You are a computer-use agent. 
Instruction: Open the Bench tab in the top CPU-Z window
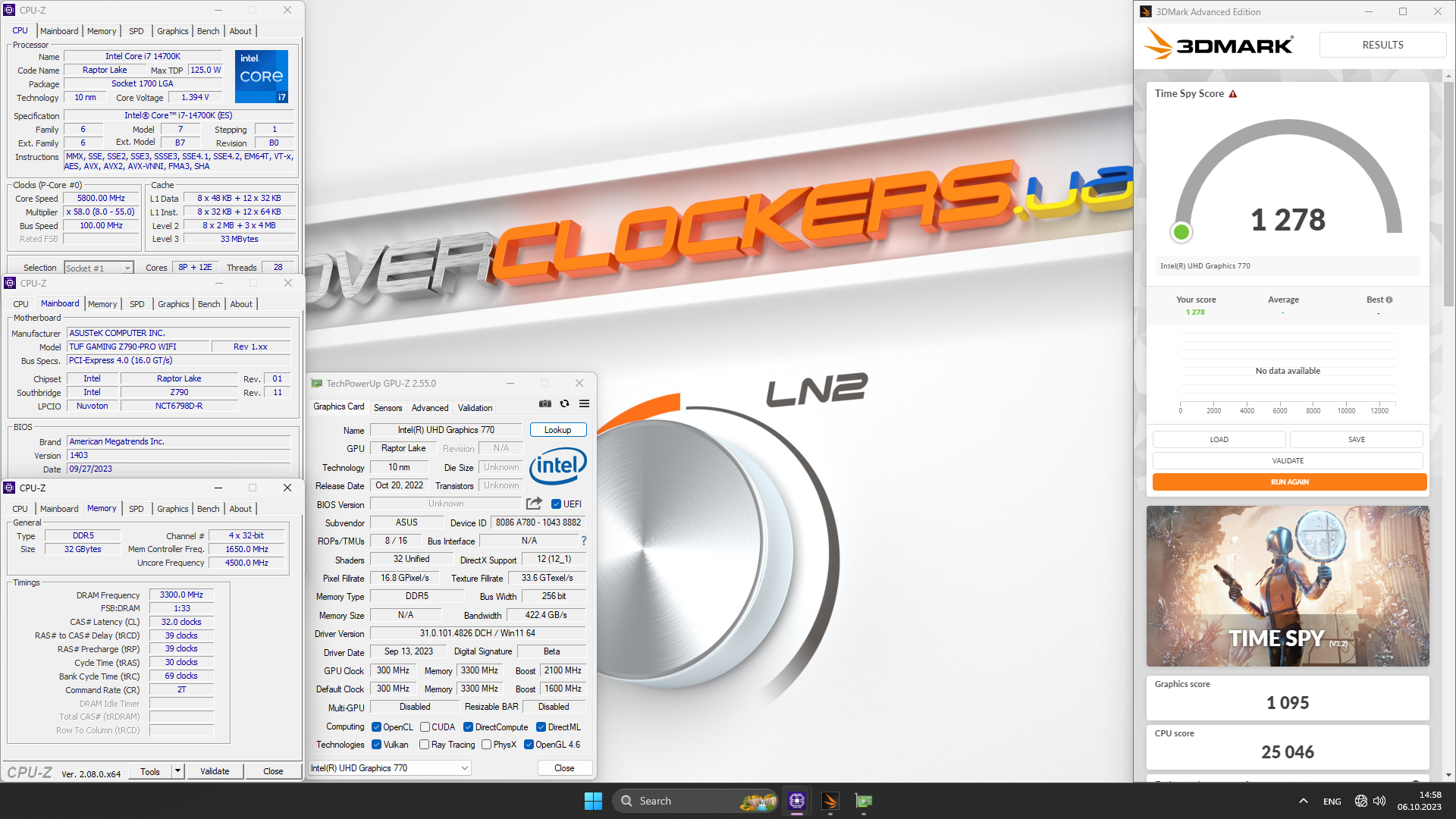click(209, 31)
